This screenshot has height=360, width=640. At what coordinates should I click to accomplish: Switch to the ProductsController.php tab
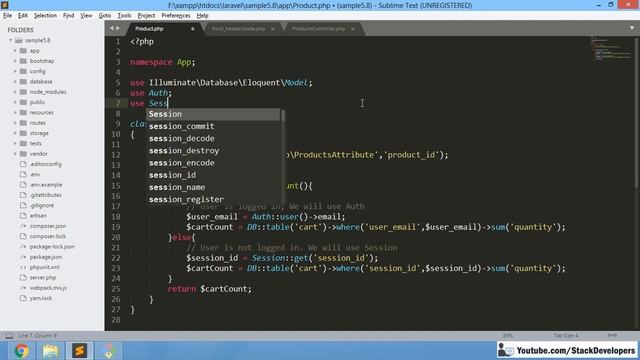pyautogui.click(x=318, y=29)
